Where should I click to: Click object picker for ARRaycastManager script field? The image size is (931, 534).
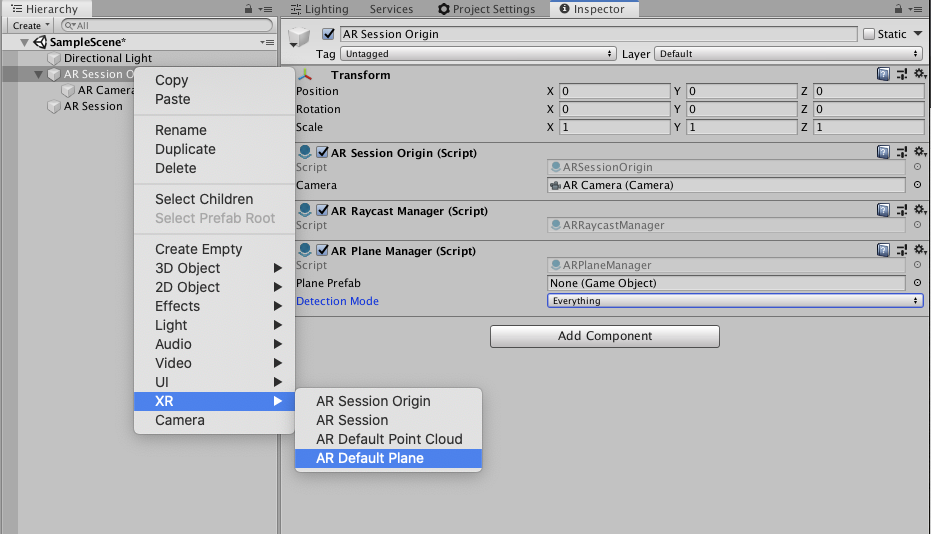(x=917, y=225)
